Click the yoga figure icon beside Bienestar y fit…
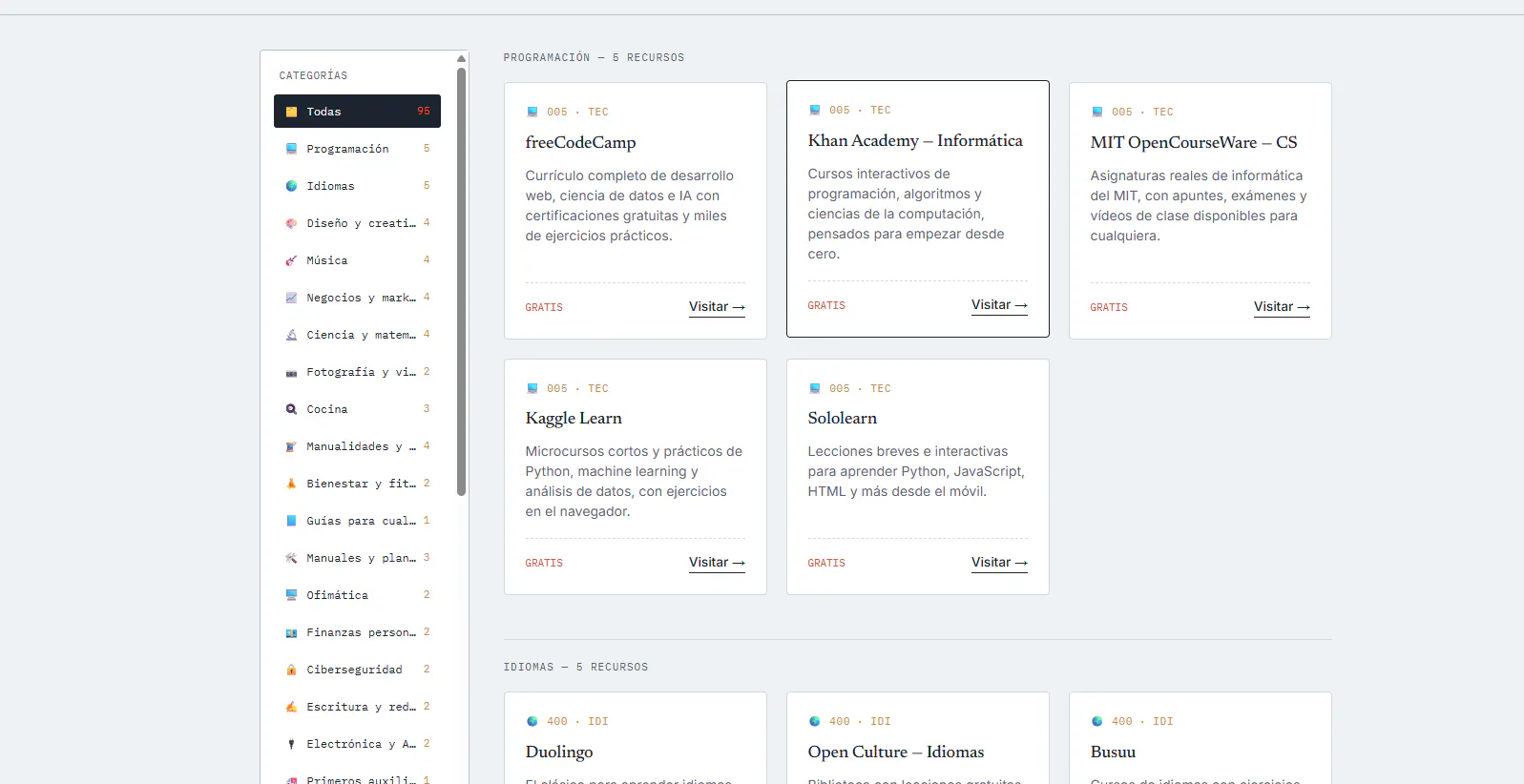 291,484
